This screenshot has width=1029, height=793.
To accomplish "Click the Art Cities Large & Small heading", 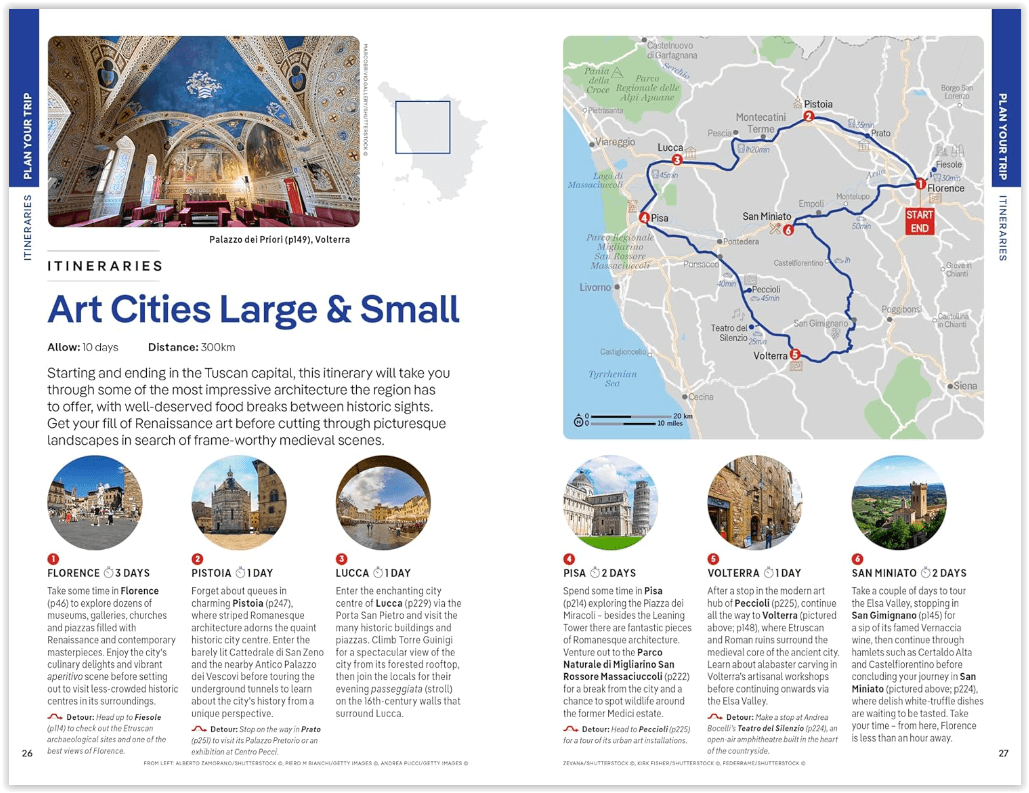I will 253,309.
